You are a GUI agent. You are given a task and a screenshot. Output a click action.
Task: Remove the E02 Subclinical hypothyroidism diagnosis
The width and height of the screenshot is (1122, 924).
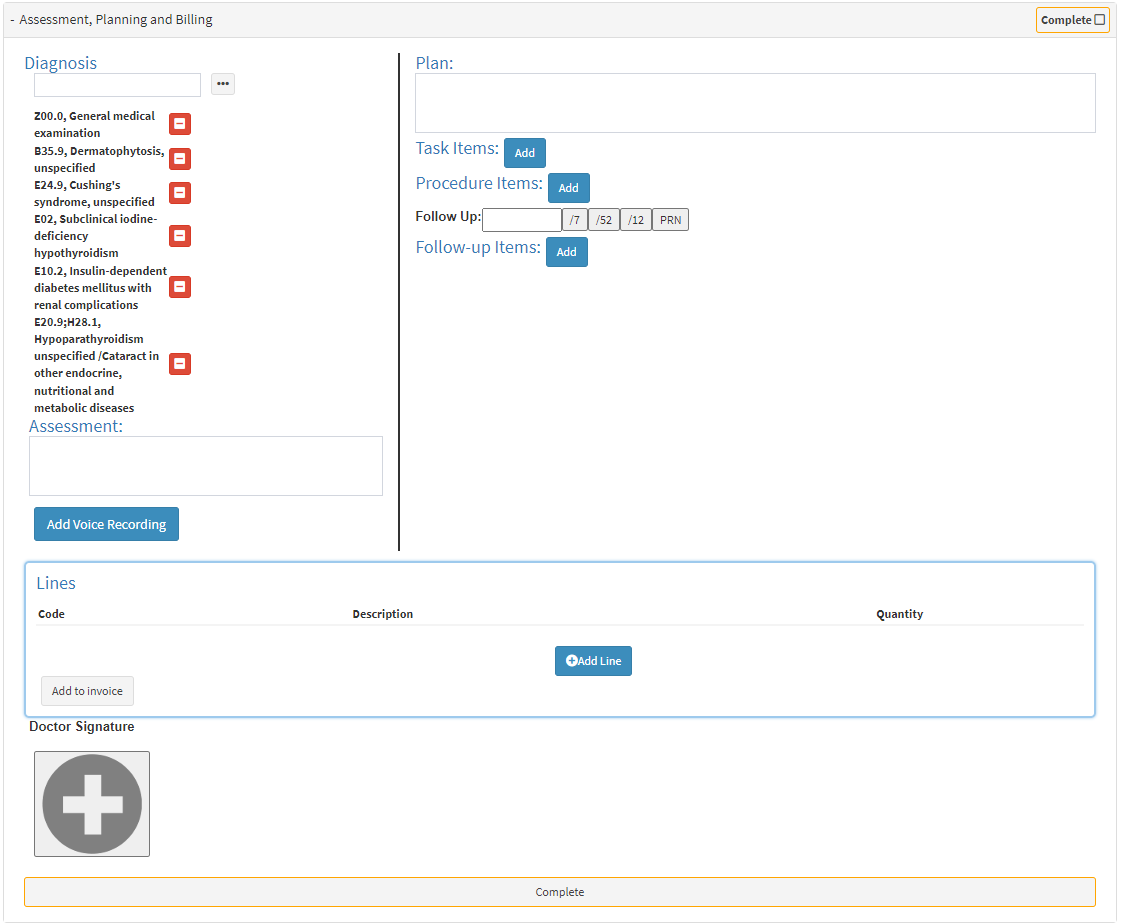tap(180, 236)
